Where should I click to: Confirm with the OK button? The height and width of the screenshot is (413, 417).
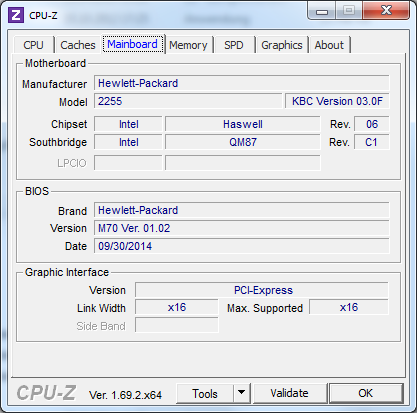(366, 393)
